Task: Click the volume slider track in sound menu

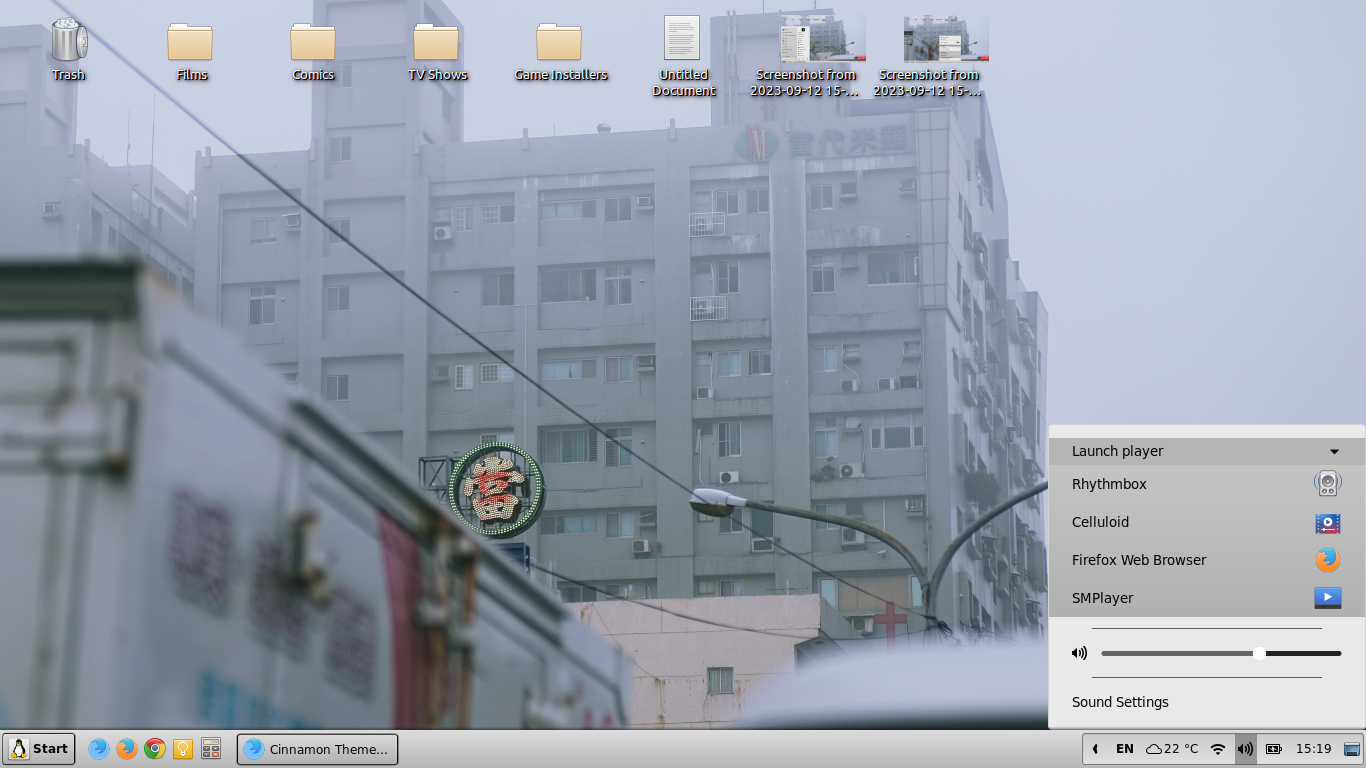Action: click(1221, 654)
